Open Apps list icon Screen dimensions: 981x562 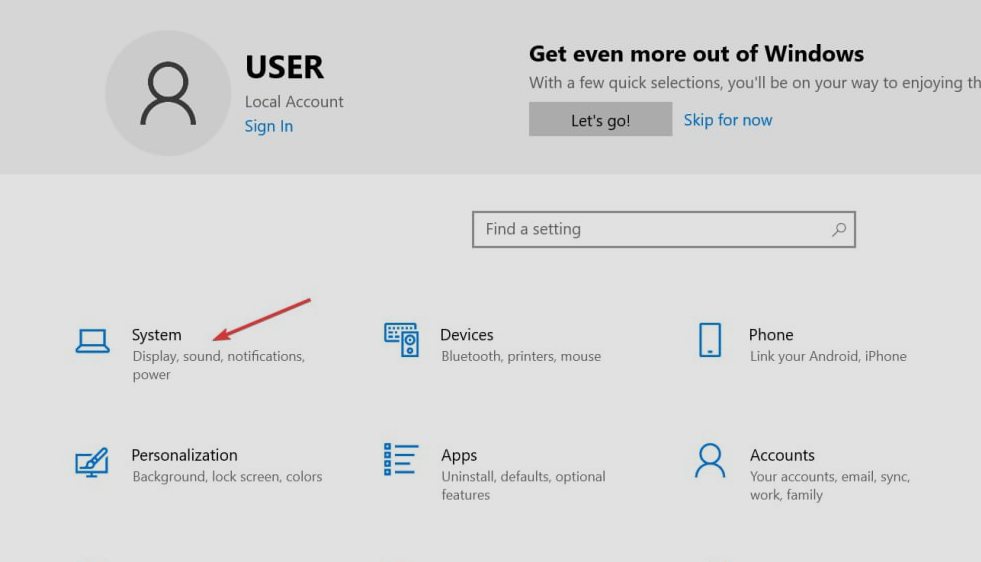click(400, 459)
